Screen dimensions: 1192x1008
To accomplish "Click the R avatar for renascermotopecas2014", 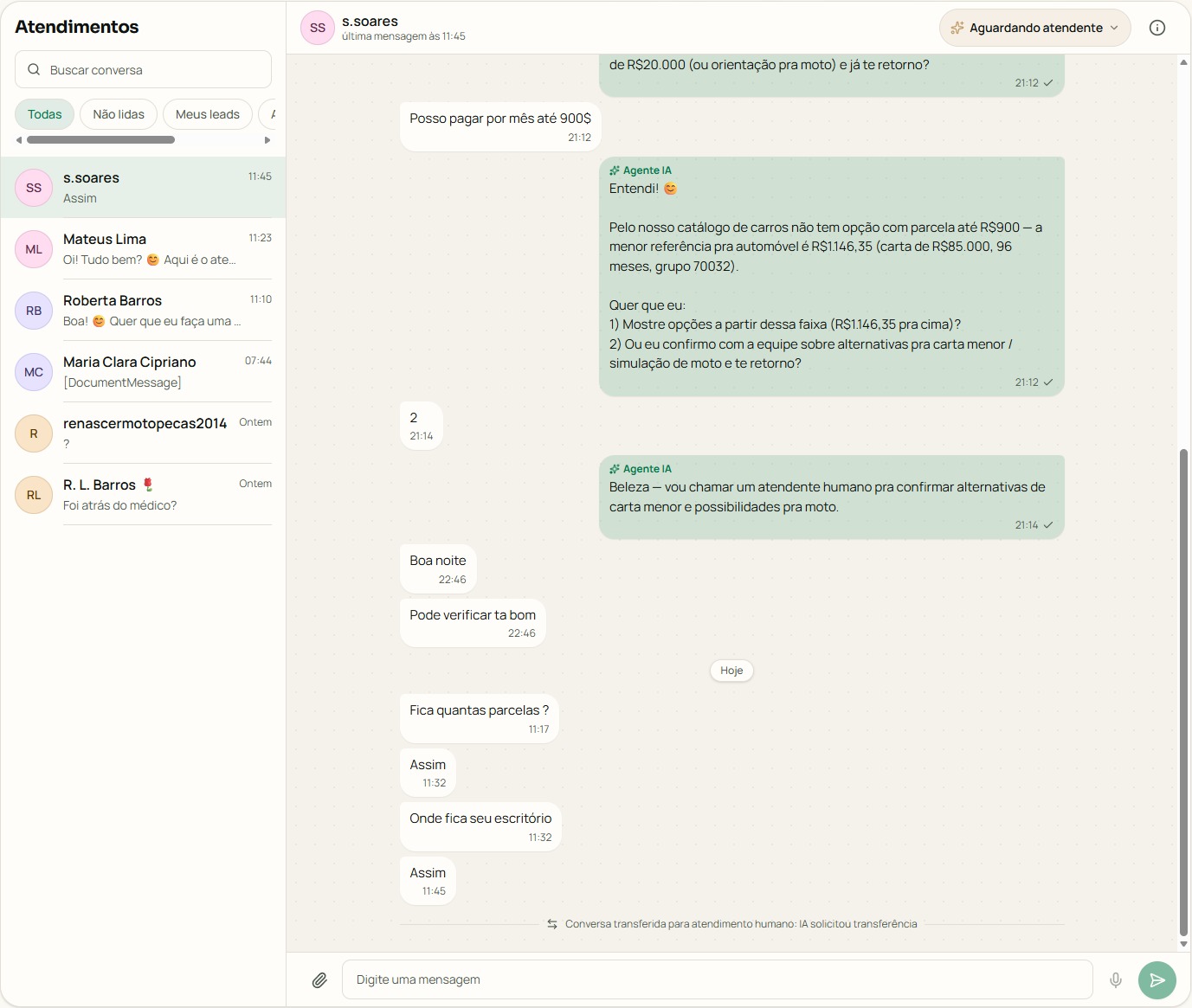I will [x=34, y=433].
